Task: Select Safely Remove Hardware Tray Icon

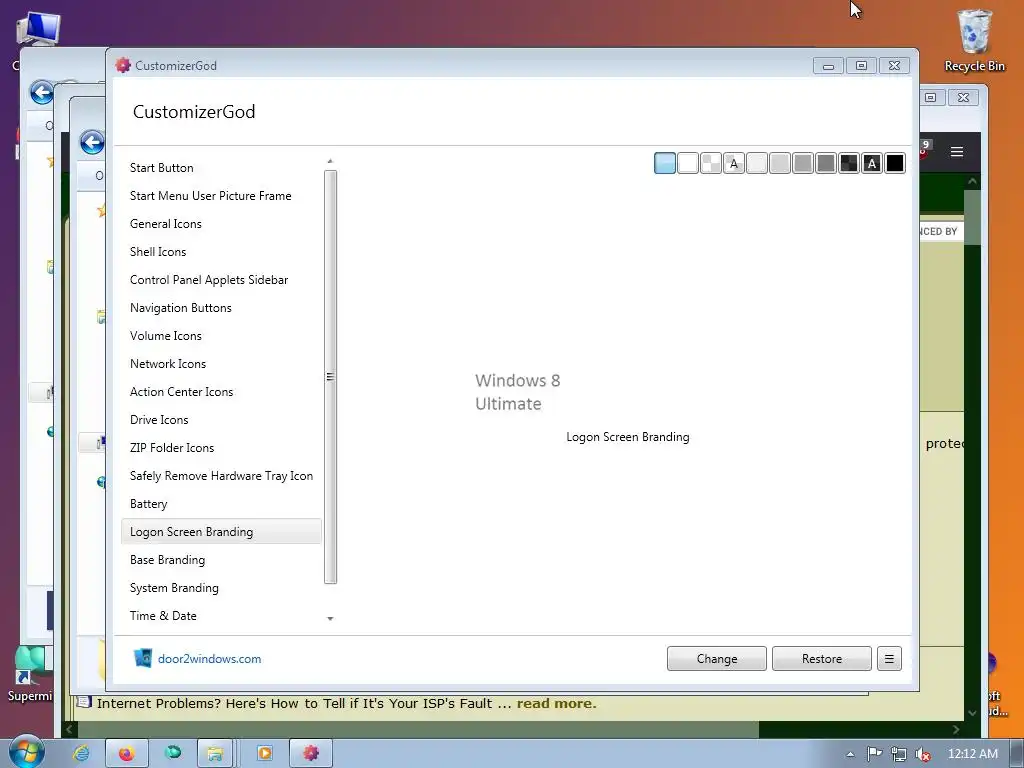Action: coord(221,476)
